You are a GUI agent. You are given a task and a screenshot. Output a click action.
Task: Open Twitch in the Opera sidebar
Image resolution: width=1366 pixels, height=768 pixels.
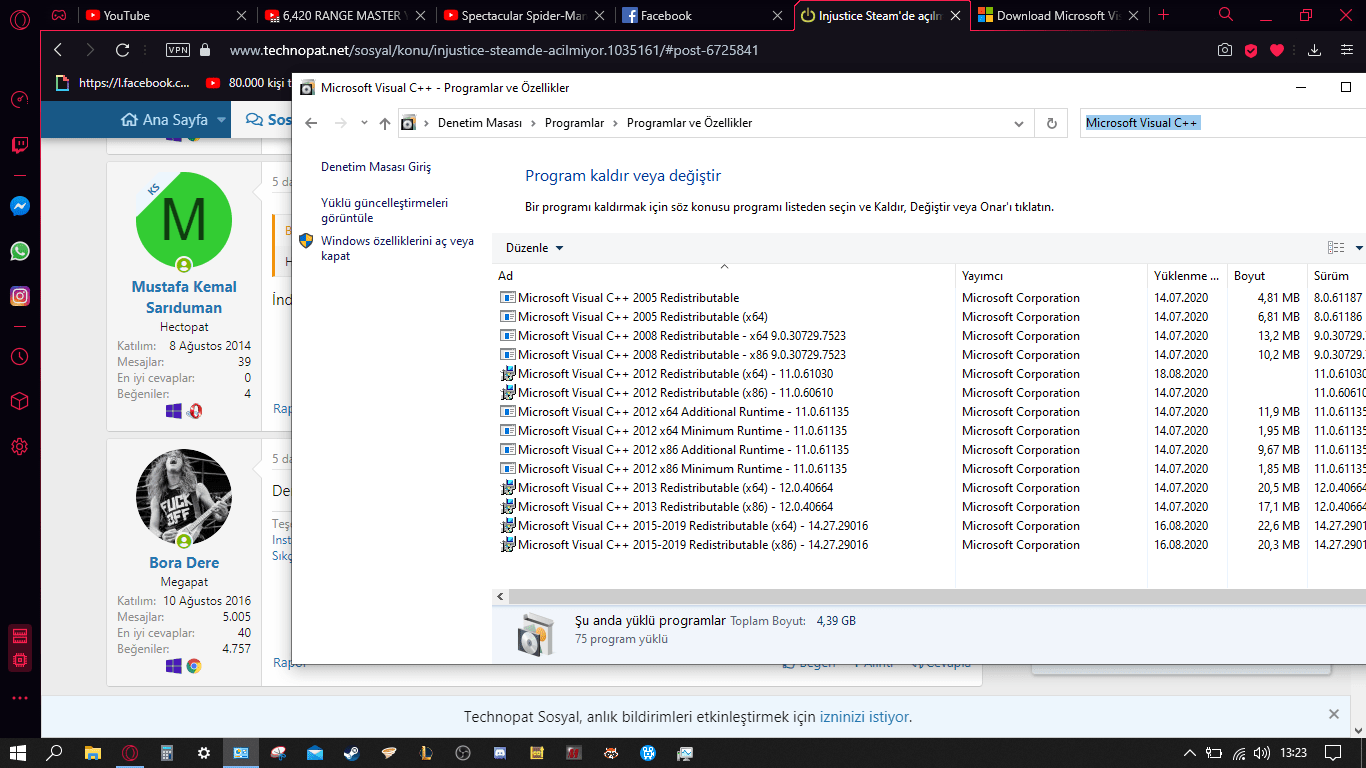coord(20,145)
